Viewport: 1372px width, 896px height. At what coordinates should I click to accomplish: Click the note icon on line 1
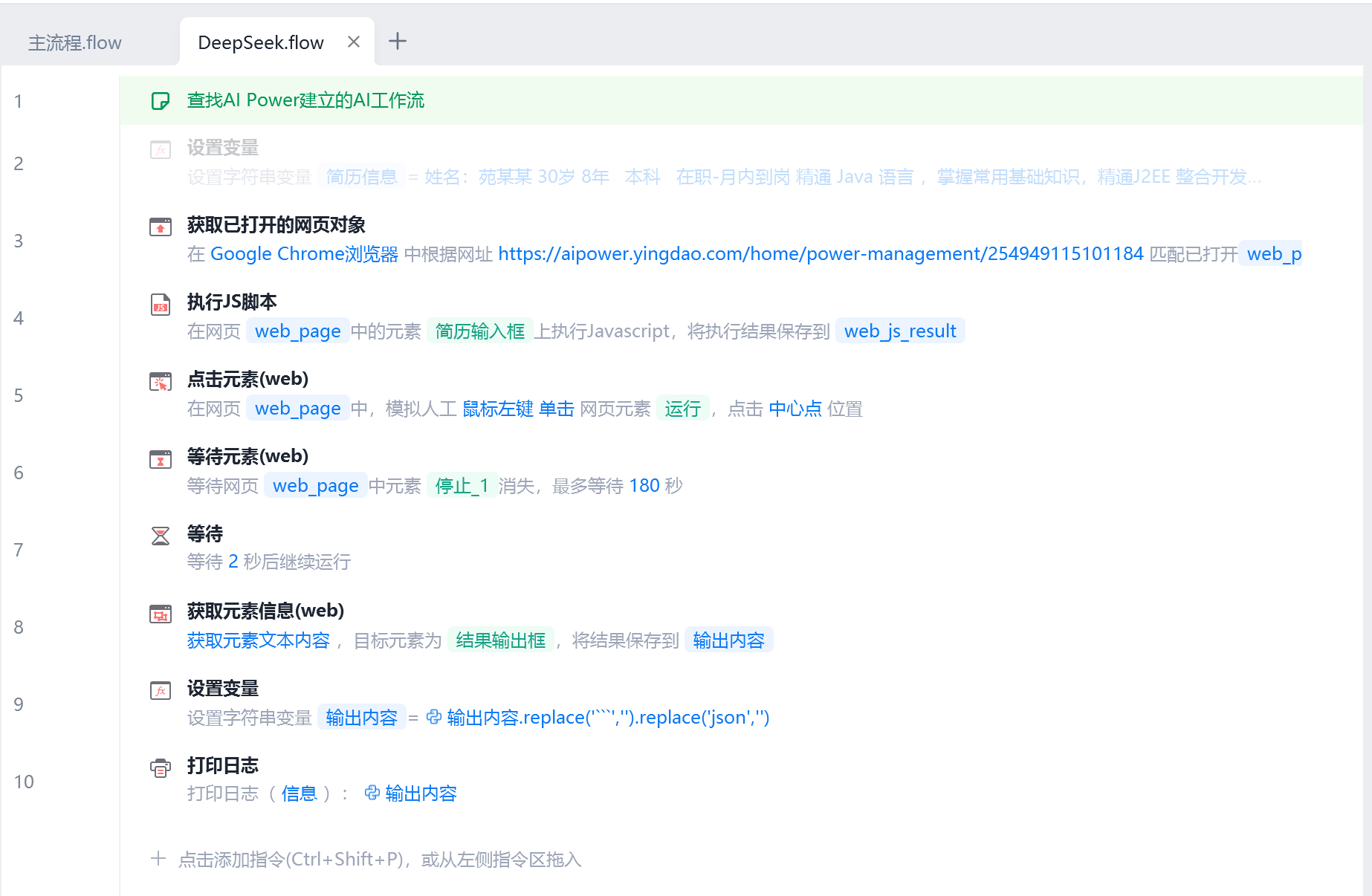[x=161, y=100]
